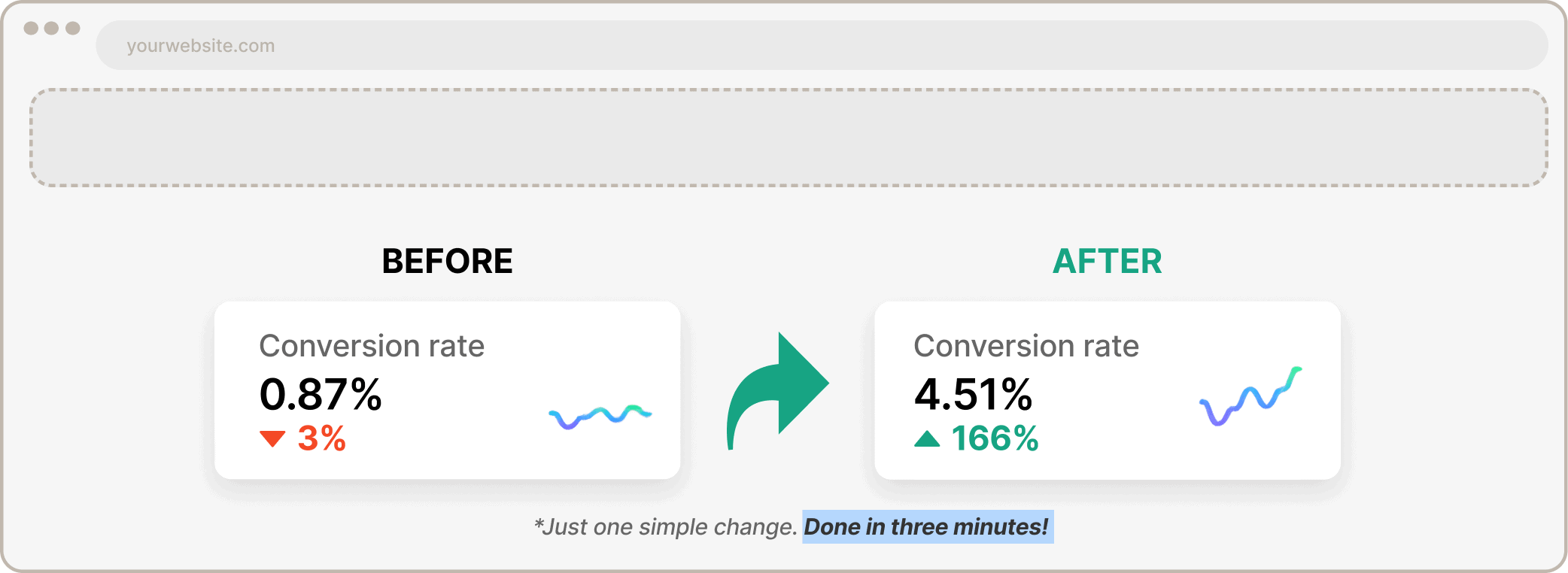Click the green curved arrow icon
The image size is (1568, 573).
coord(777,391)
